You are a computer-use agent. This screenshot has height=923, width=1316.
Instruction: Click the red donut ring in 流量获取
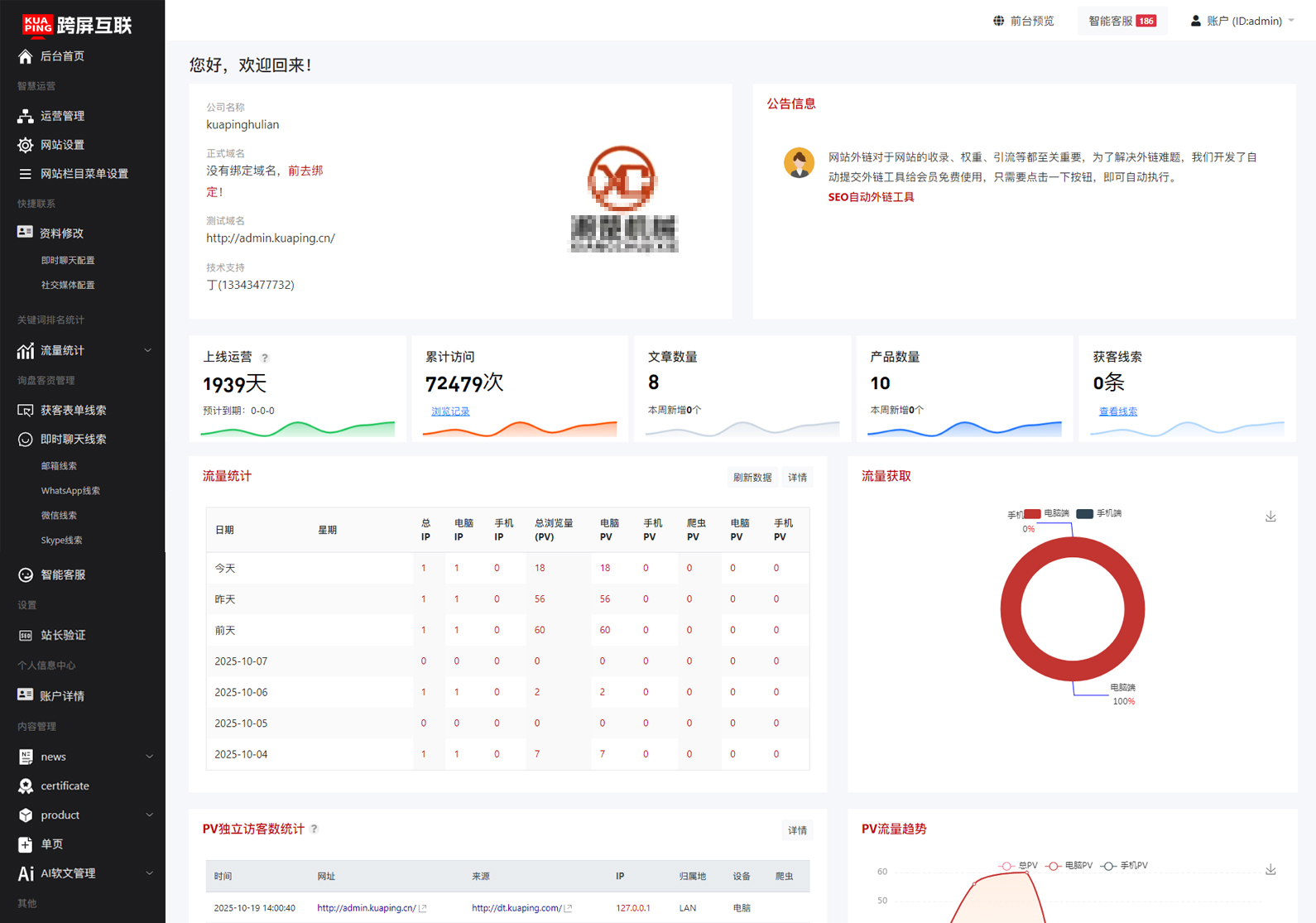pyautogui.click(x=1010, y=609)
